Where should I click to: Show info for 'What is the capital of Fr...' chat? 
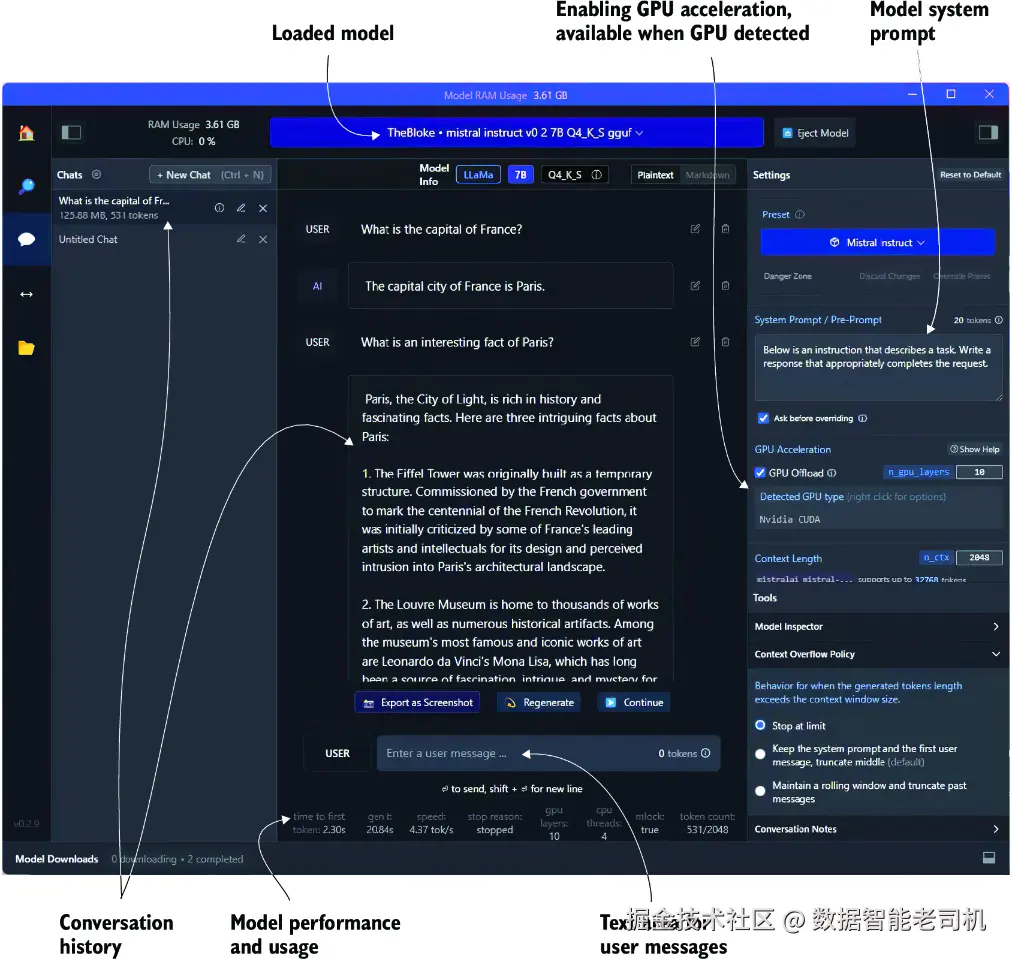point(219,208)
